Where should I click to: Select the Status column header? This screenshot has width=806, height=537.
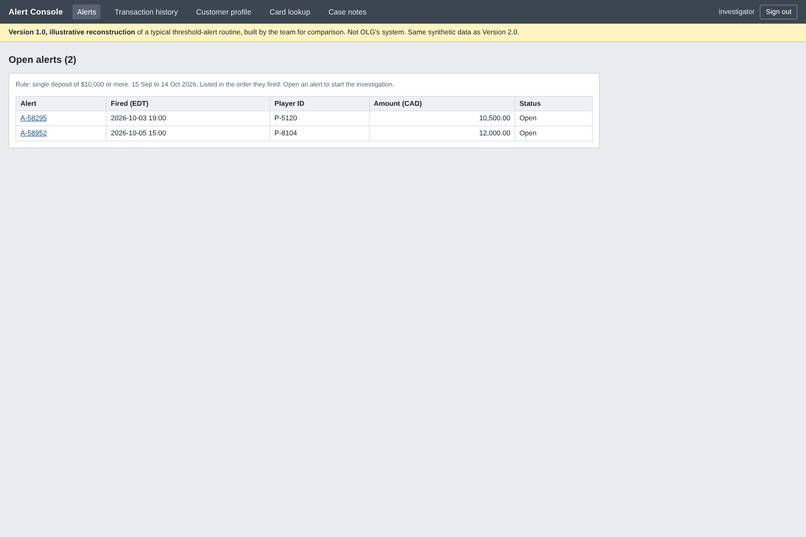(554, 103)
